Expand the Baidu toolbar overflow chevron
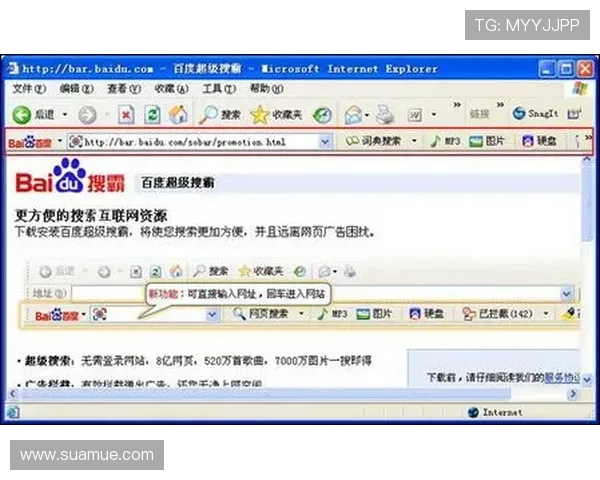The height and width of the screenshot is (480, 600). click(589, 137)
